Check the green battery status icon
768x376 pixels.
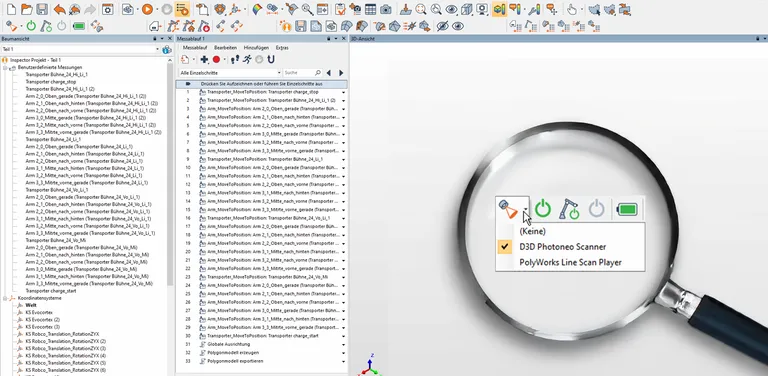coord(78,26)
